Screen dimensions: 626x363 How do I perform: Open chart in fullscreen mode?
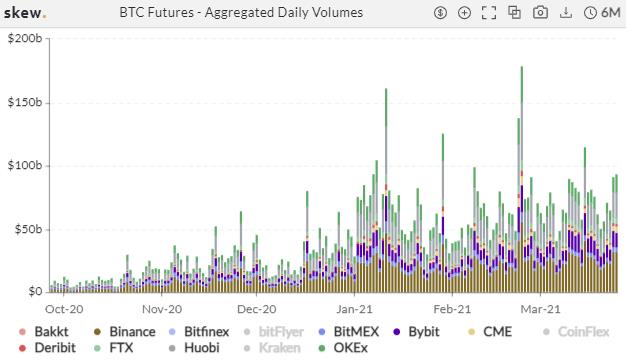(489, 13)
